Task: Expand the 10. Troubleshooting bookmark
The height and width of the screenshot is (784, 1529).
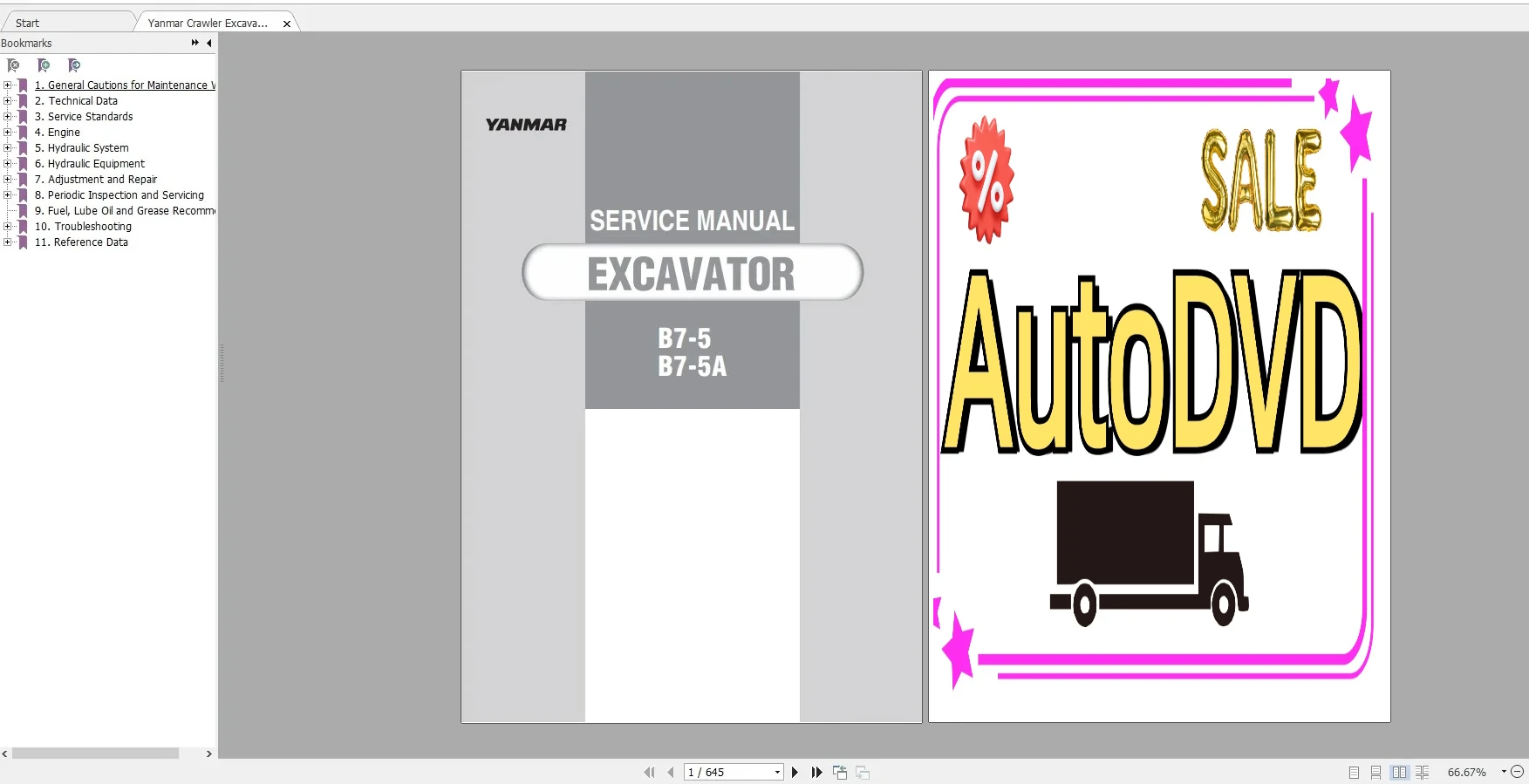Action: [x=8, y=227]
